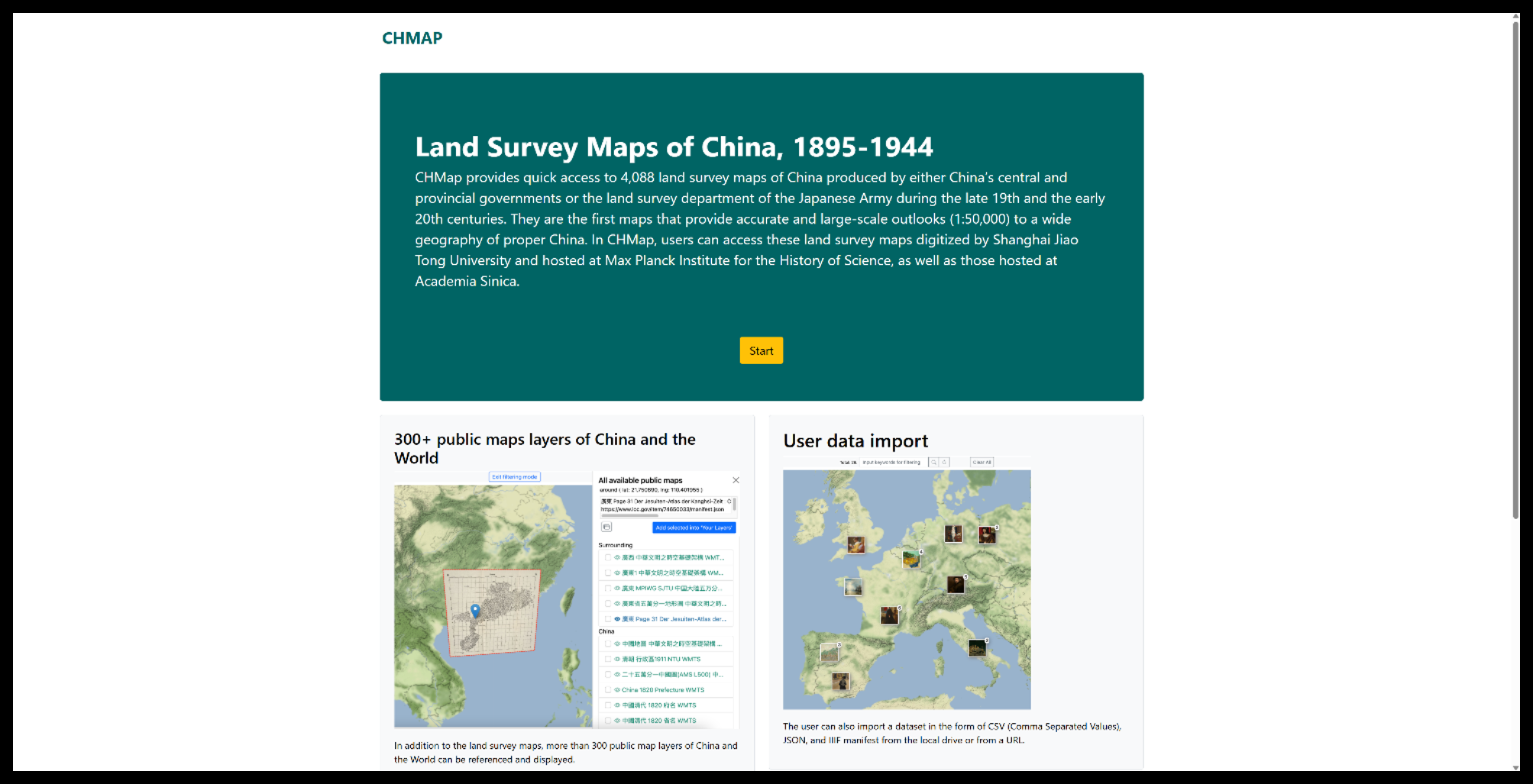Click the eye icon for China 1820 Prefecture WMTS
Screen dimensions: 1533x784
(x=617, y=689)
